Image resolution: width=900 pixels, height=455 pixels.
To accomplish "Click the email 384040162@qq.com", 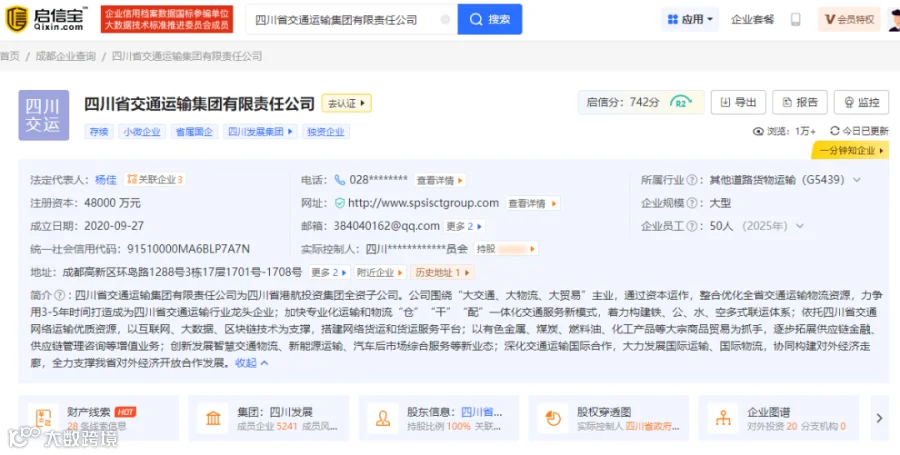I will 386,226.
